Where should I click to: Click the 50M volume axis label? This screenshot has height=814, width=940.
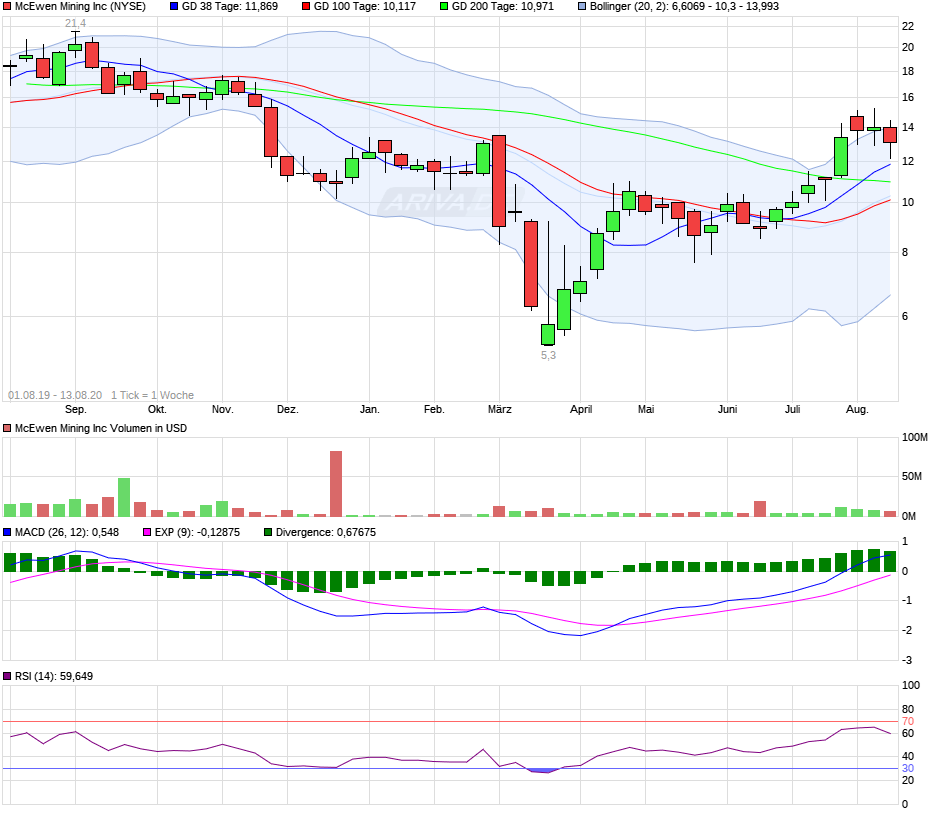(912, 477)
